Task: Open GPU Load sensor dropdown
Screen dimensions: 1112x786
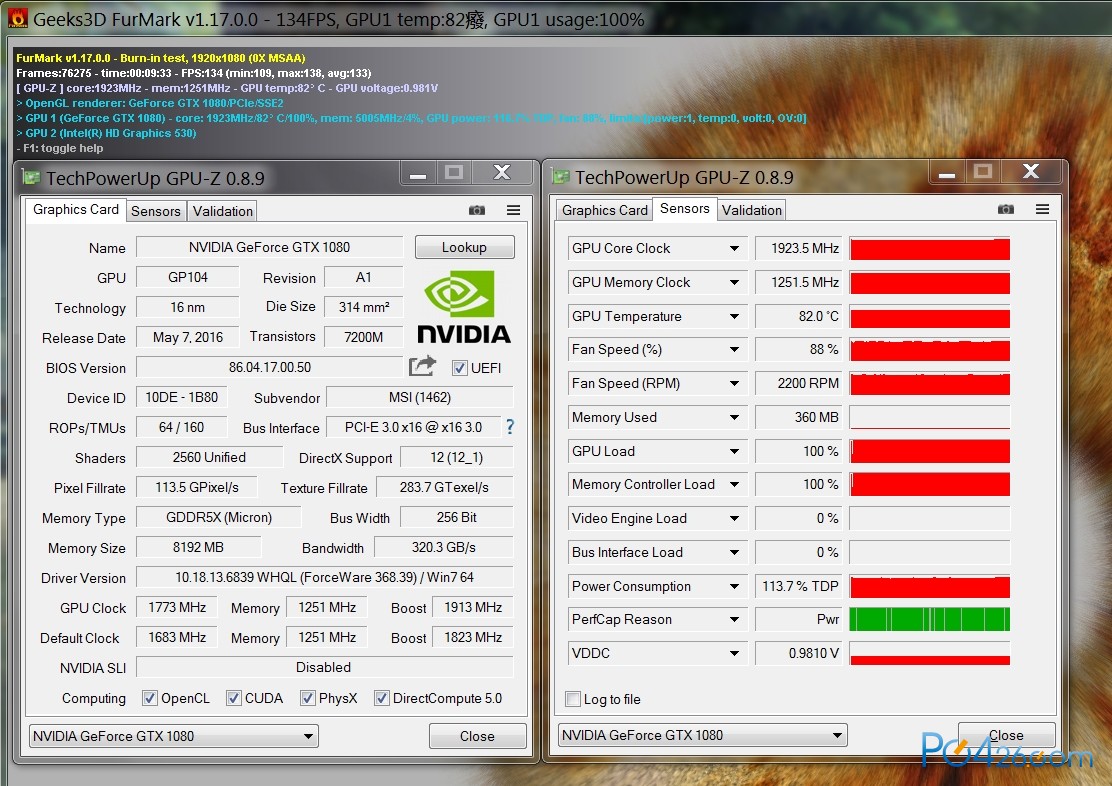Action: tap(734, 451)
